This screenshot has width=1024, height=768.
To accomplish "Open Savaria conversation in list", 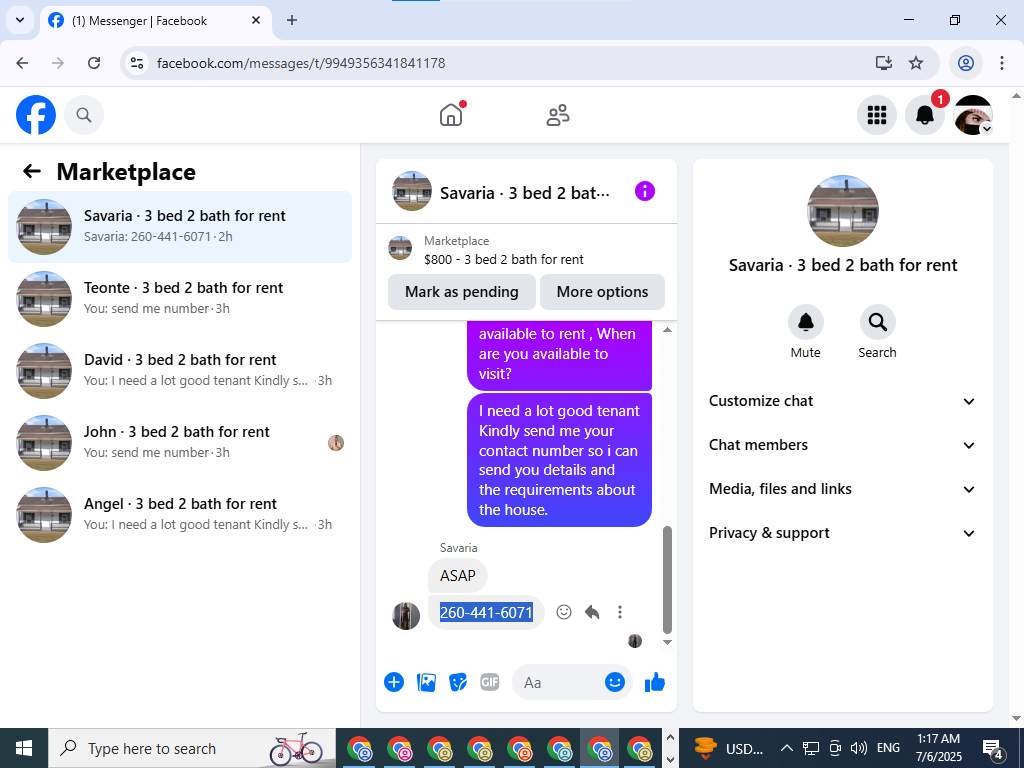I will tap(180, 227).
